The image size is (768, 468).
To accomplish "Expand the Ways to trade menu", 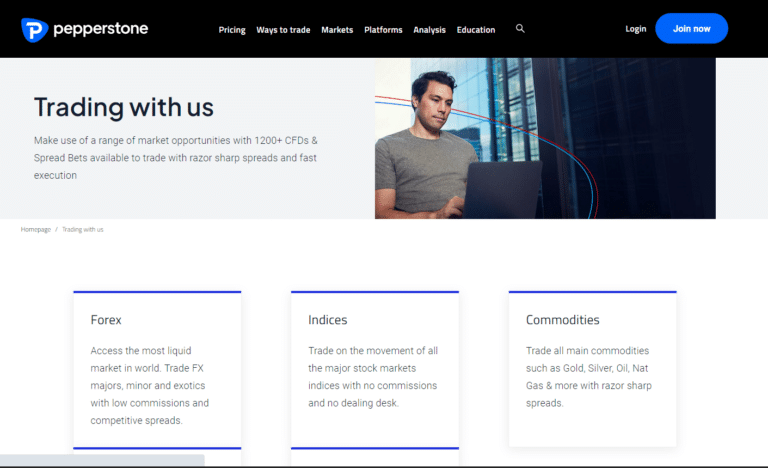I will 283,30.
